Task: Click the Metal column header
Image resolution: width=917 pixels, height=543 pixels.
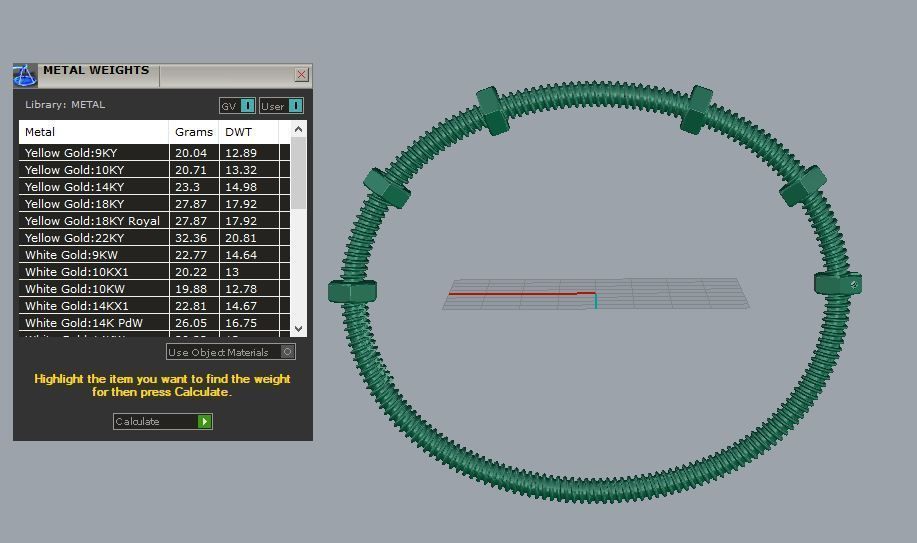Action: (94, 132)
